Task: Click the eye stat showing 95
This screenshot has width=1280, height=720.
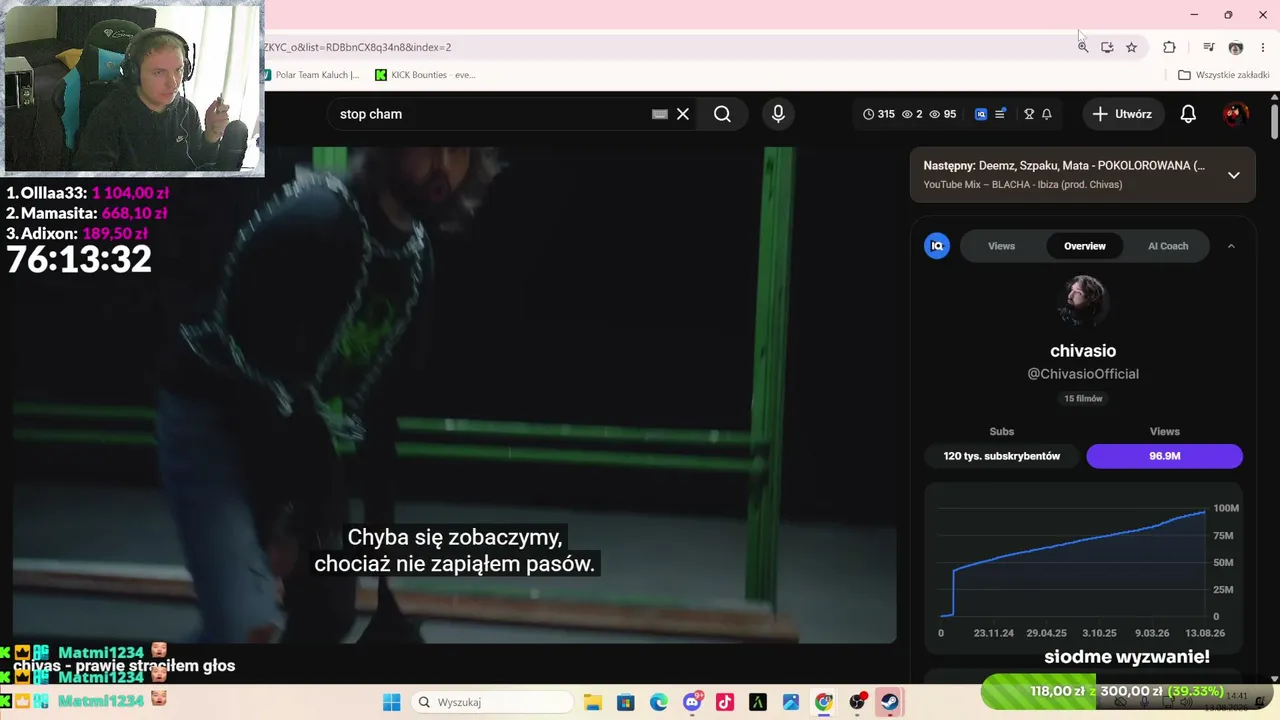Action: 942,114
